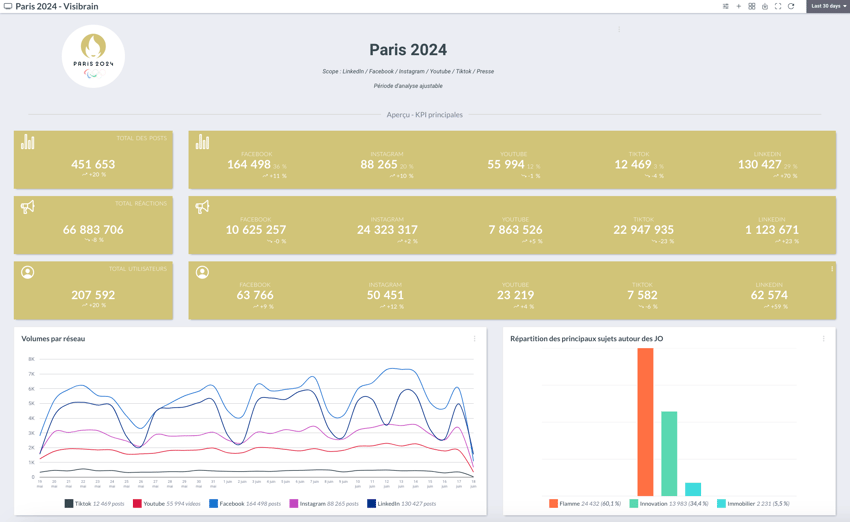Open three-dot menu of the Paris 2024 header widget
This screenshot has width=850, height=522.
coord(619,29)
